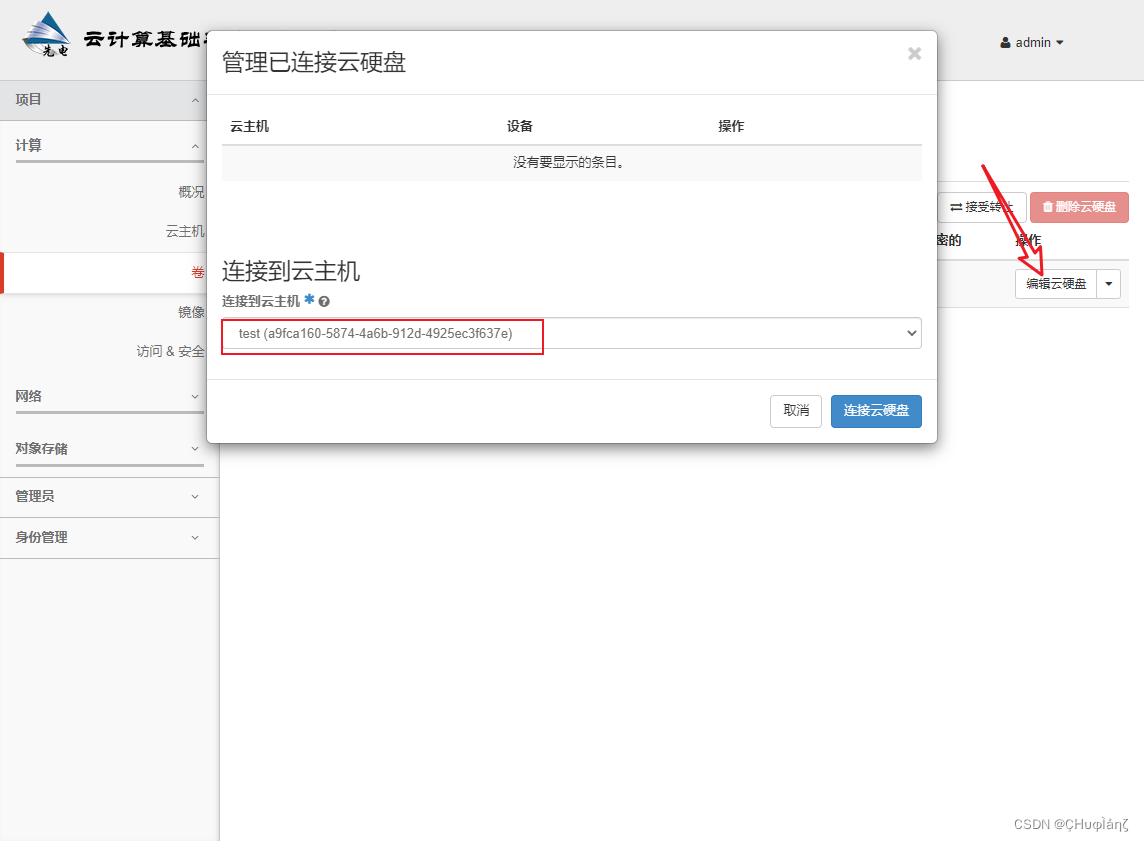Open 镜像 in the sidebar
Image resolution: width=1144 pixels, height=841 pixels.
pyautogui.click(x=191, y=312)
